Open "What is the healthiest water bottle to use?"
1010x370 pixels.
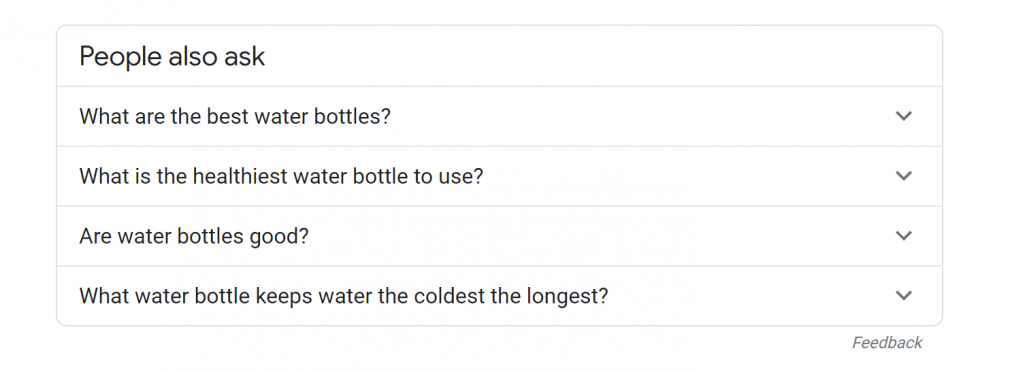point(281,176)
